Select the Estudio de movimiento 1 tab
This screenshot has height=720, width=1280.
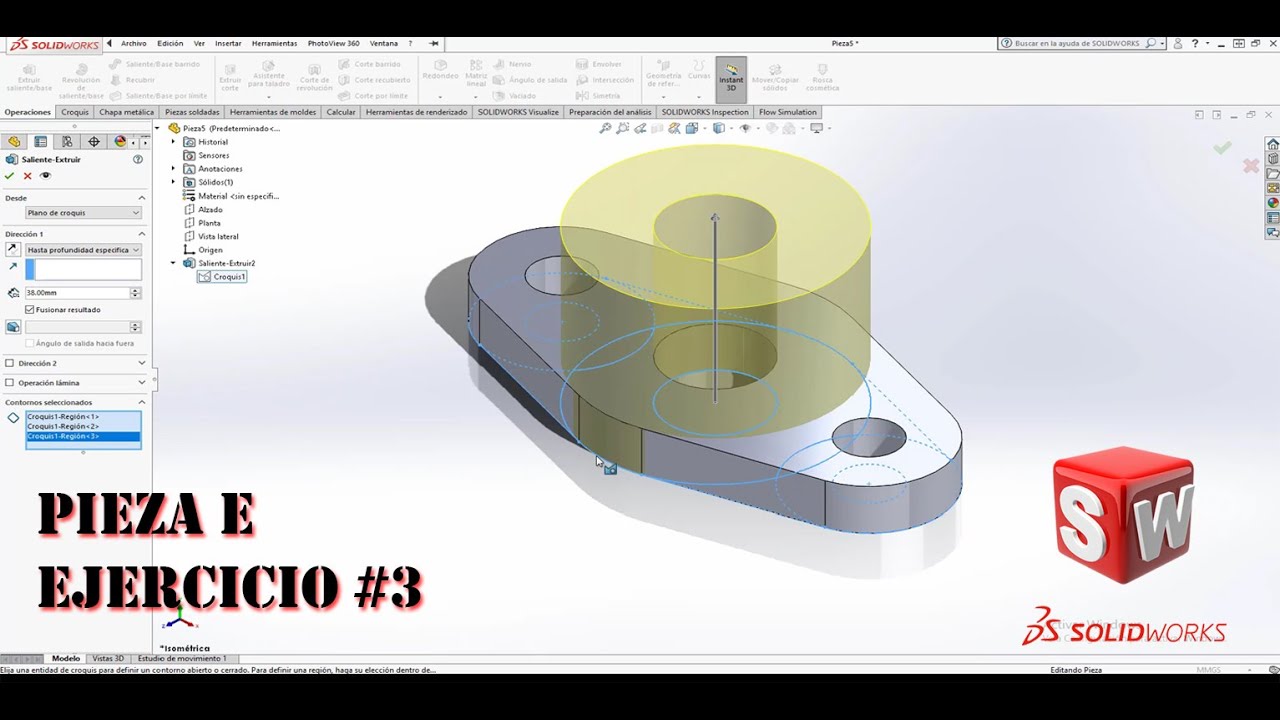click(182, 658)
